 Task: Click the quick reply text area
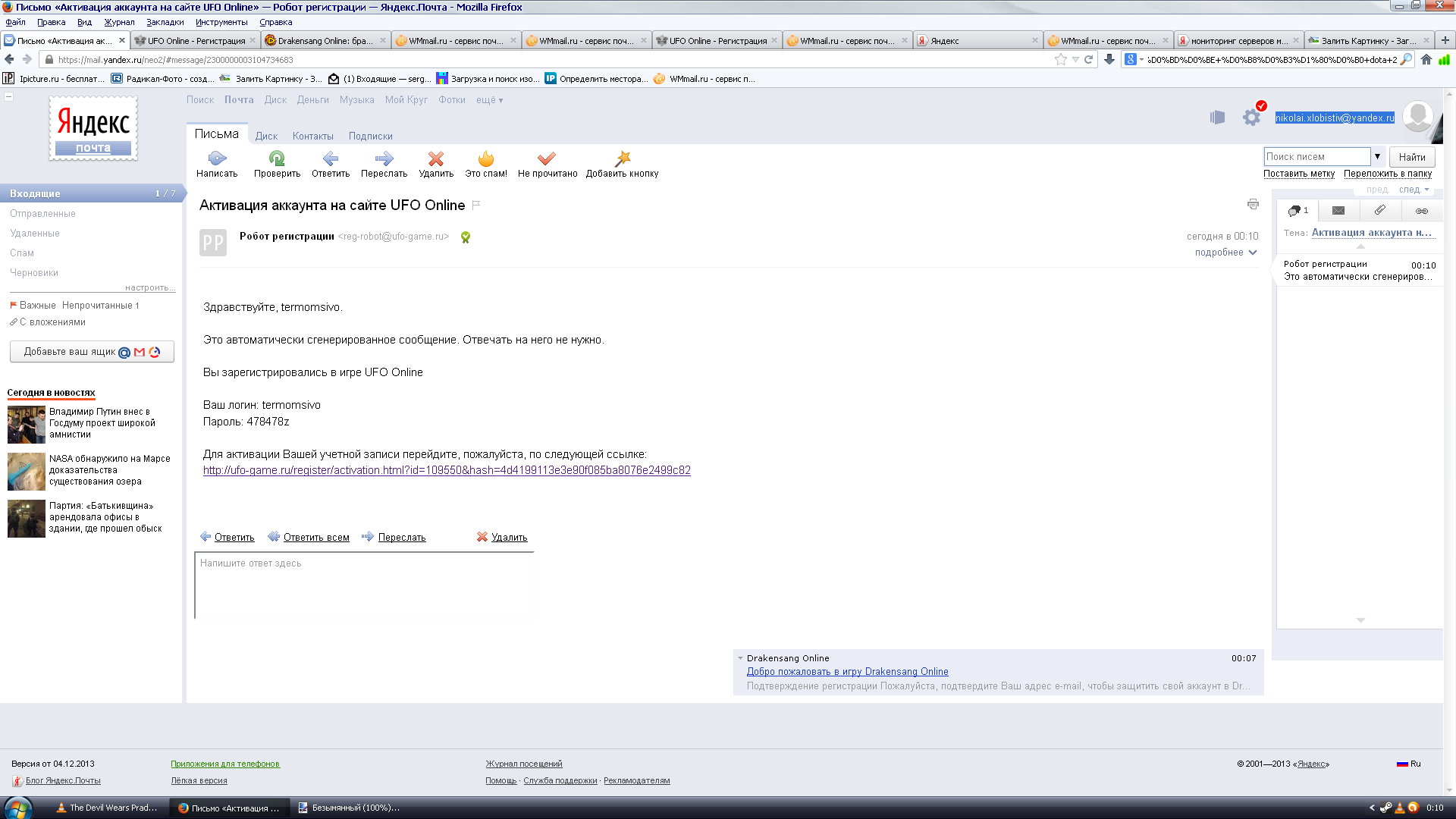pos(365,585)
